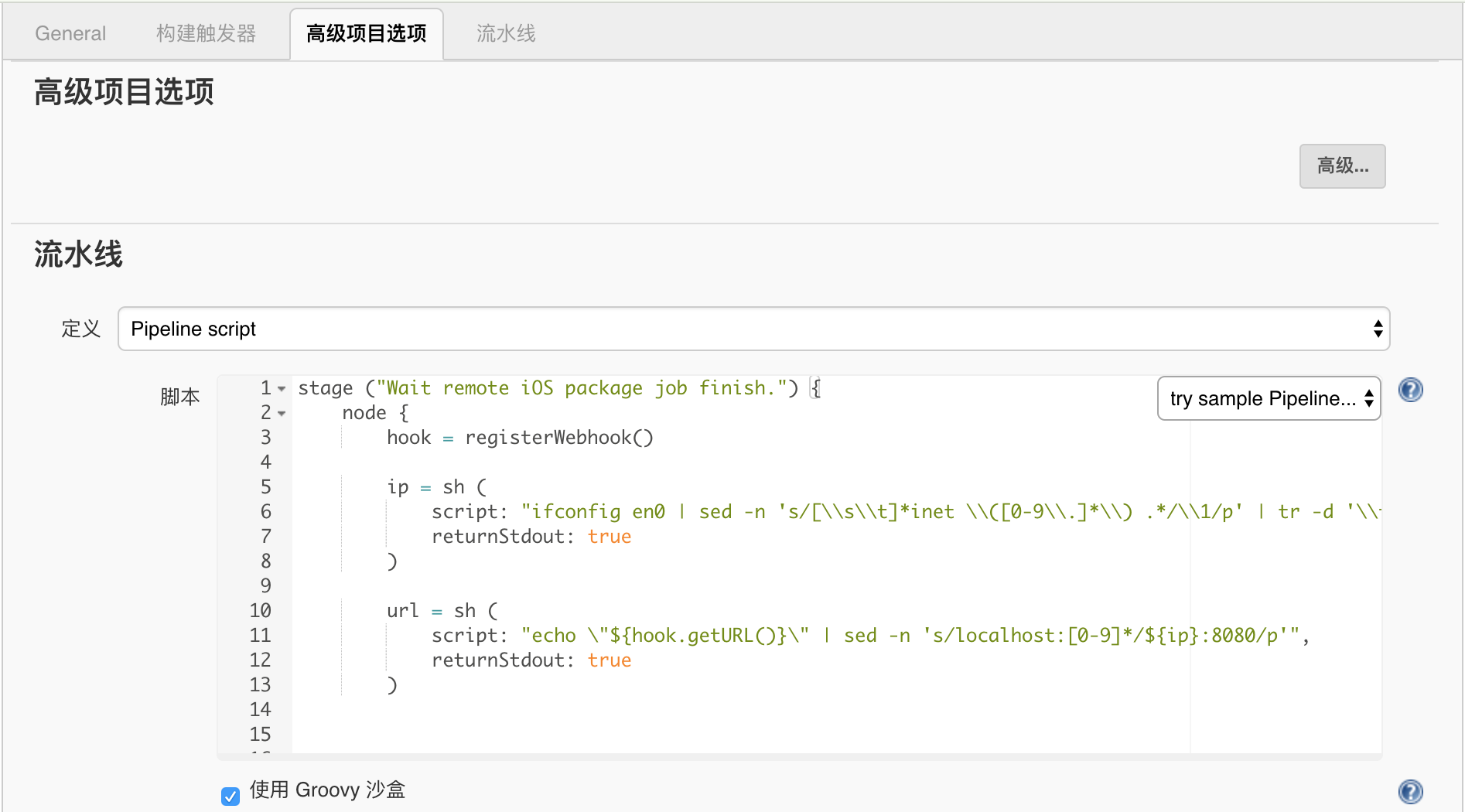The width and height of the screenshot is (1465, 812).
Task: Open the help icon for Groovy sandbox
Action: 1410,791
